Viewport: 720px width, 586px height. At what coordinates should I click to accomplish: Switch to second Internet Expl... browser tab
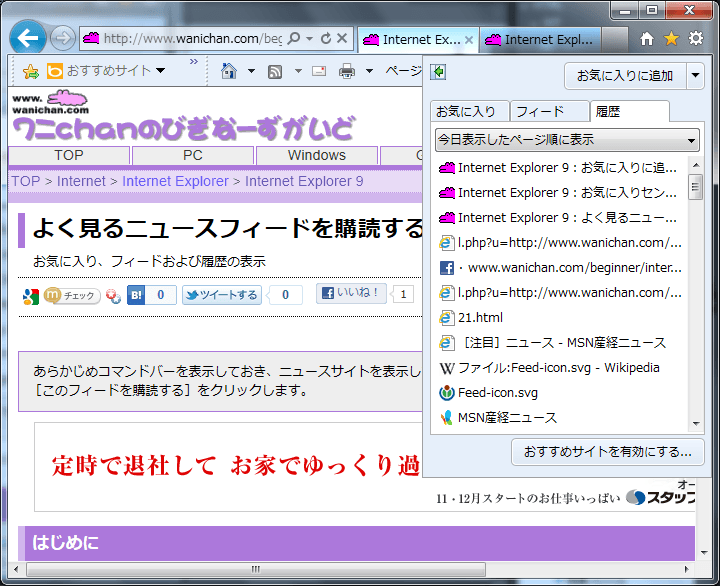[540, 40]
